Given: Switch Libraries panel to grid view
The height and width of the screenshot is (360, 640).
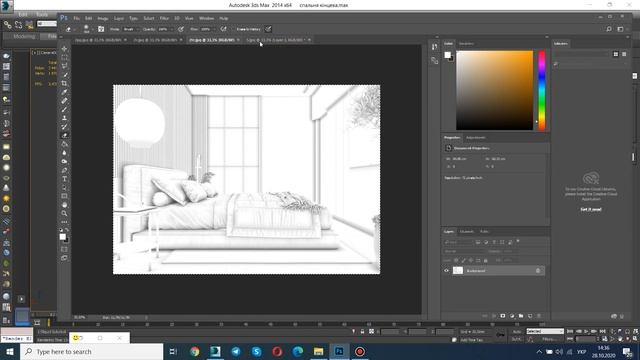Looking at the screenshot, I should (x=616, y=54).
